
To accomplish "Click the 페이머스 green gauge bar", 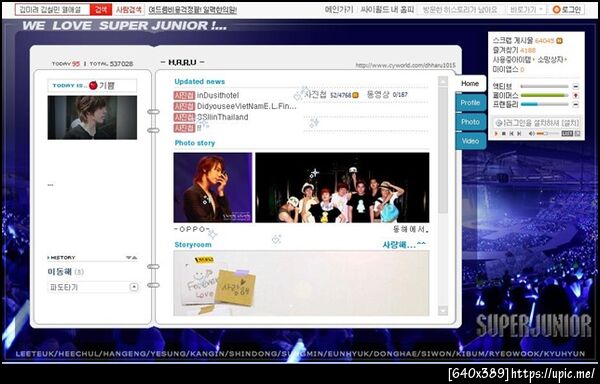I will [x=545, y=95].
